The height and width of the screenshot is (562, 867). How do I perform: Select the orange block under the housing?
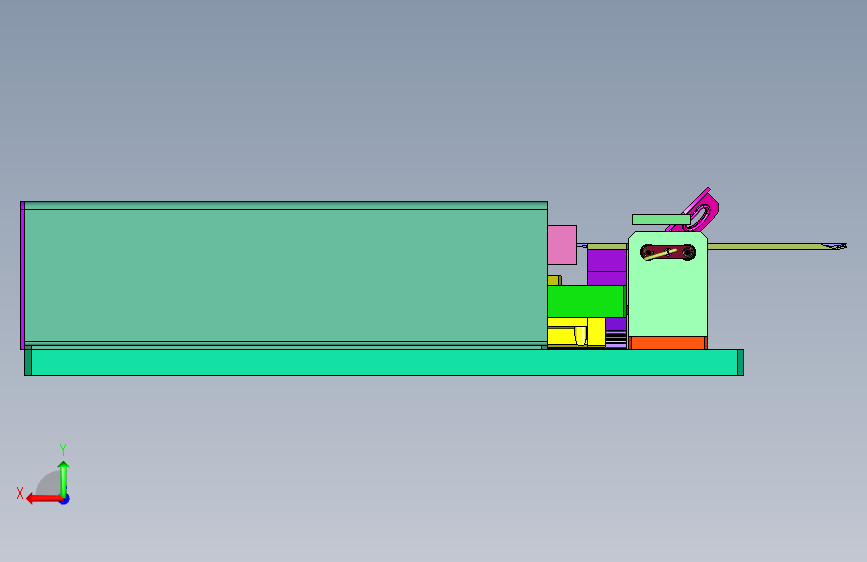(668, 343)
